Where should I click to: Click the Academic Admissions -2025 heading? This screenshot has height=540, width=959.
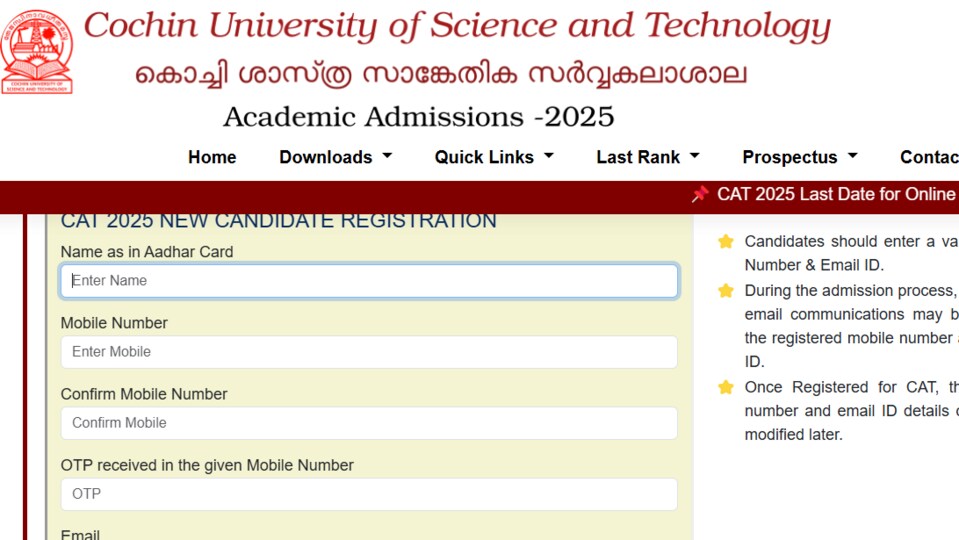[x=418, y=117]
